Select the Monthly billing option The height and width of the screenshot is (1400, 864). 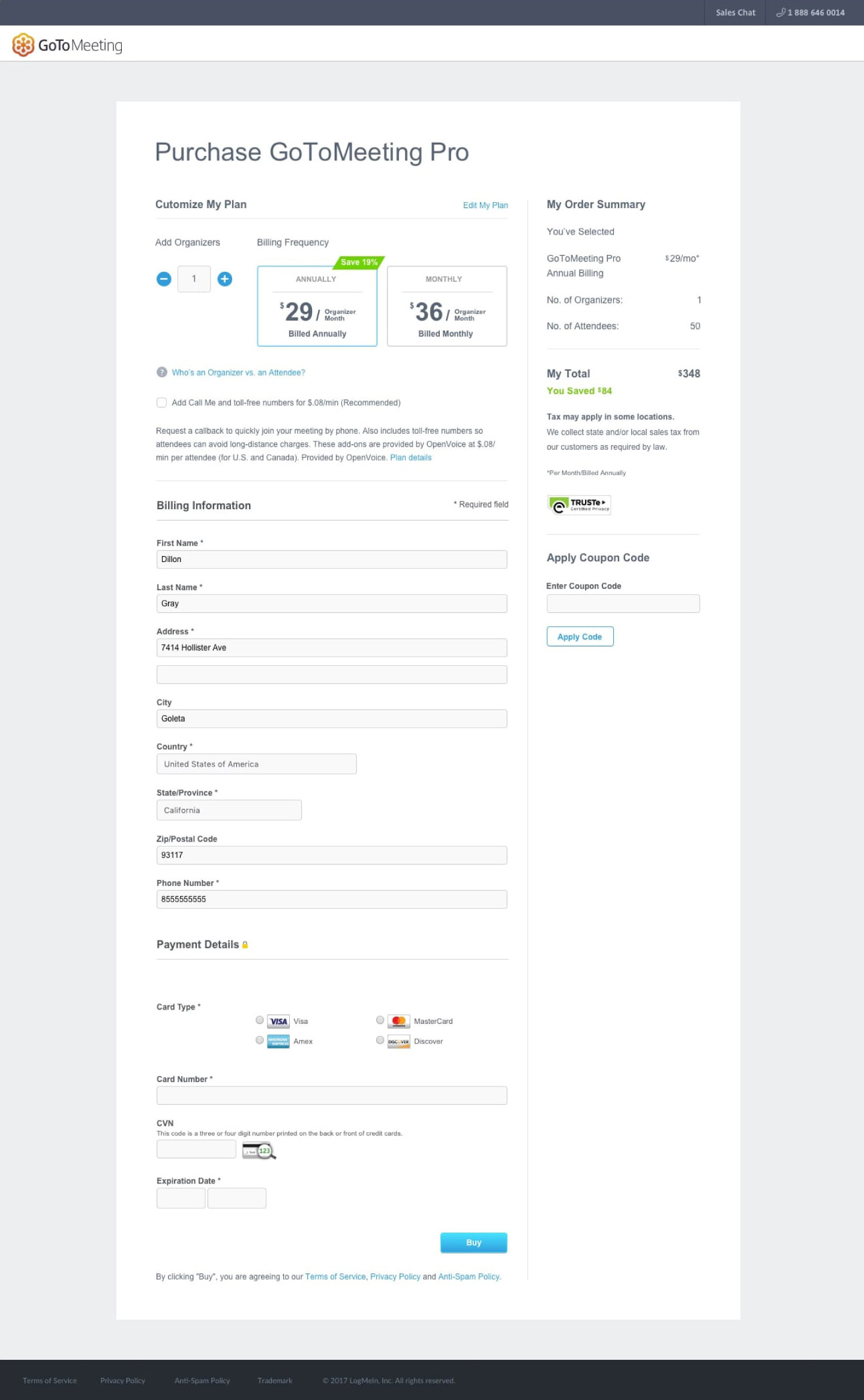(x=446, y=307)
